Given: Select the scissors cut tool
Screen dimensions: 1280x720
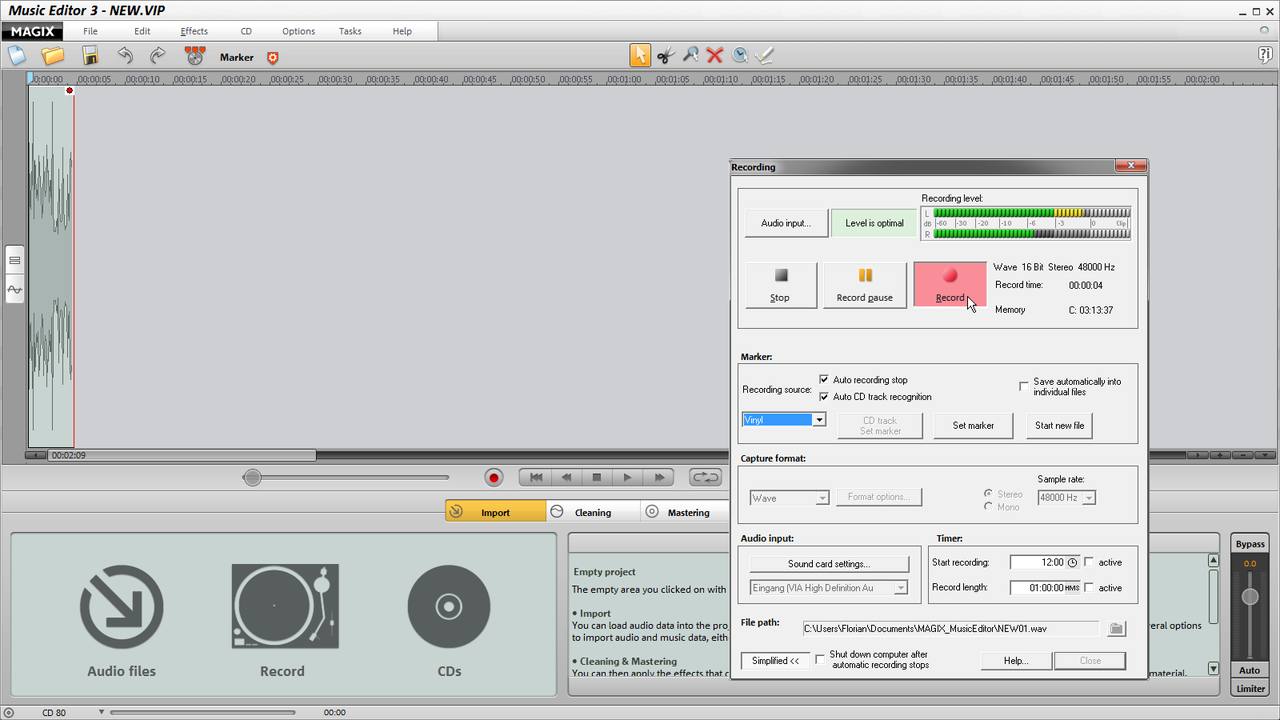Looking at the screenshot, I should [665, 56].
